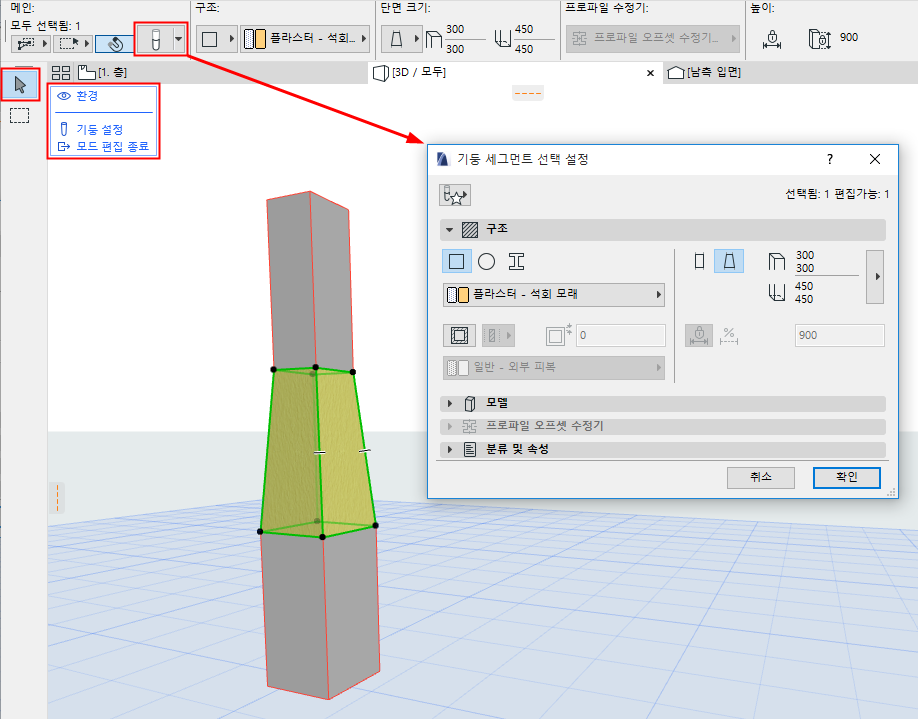Select the Arrow tool in the toolbox
Image resolution: width=918 pixels, height=719 pixels.
coord(20,85)
